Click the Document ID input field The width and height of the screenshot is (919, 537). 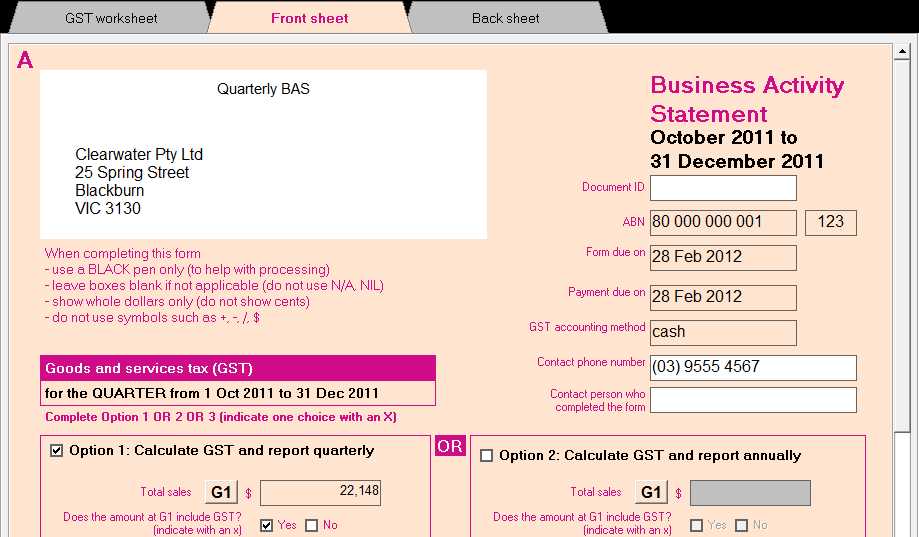723,188
